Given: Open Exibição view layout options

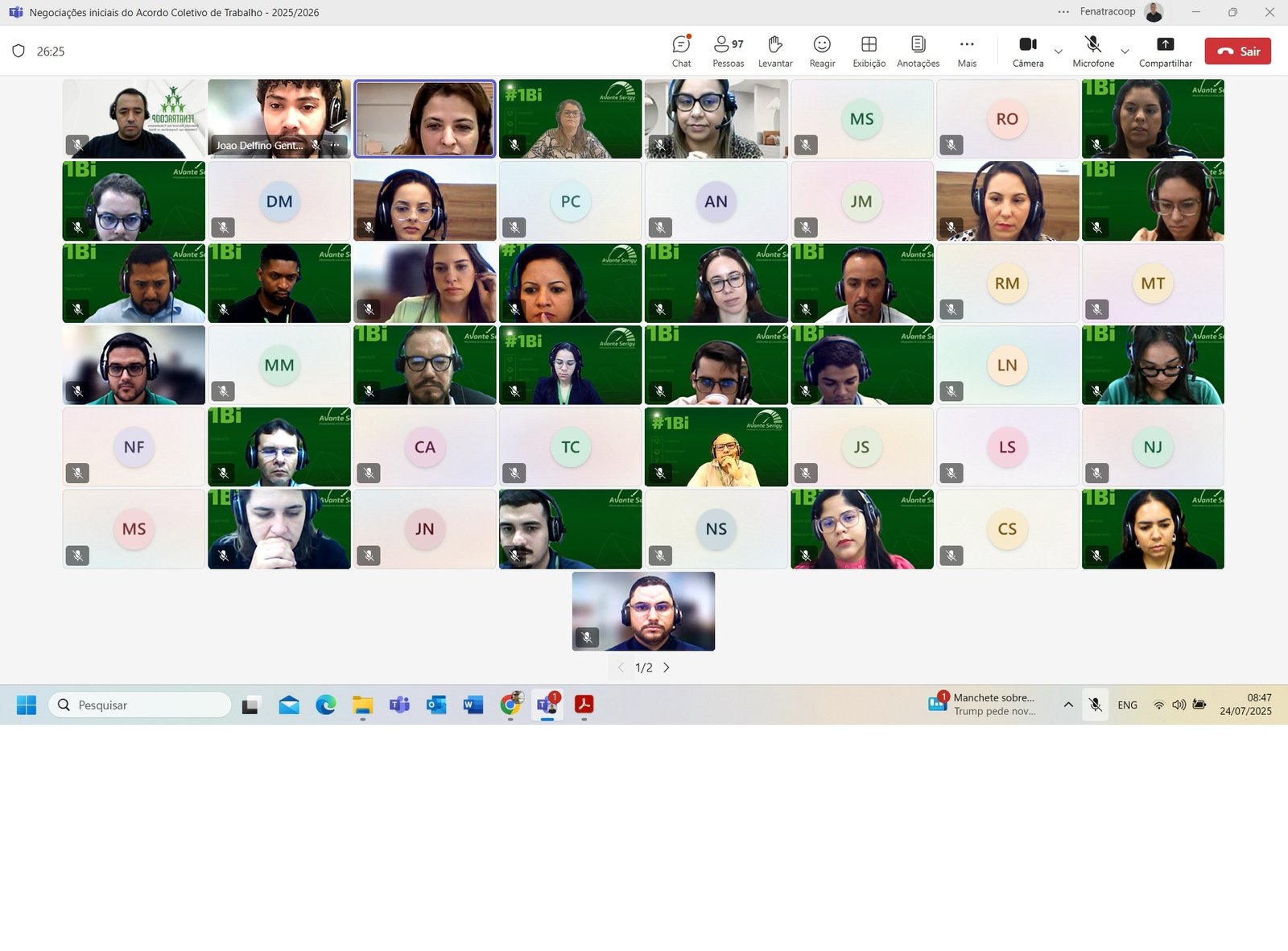Looking at the screenshot, I should (x=869, y=51).
